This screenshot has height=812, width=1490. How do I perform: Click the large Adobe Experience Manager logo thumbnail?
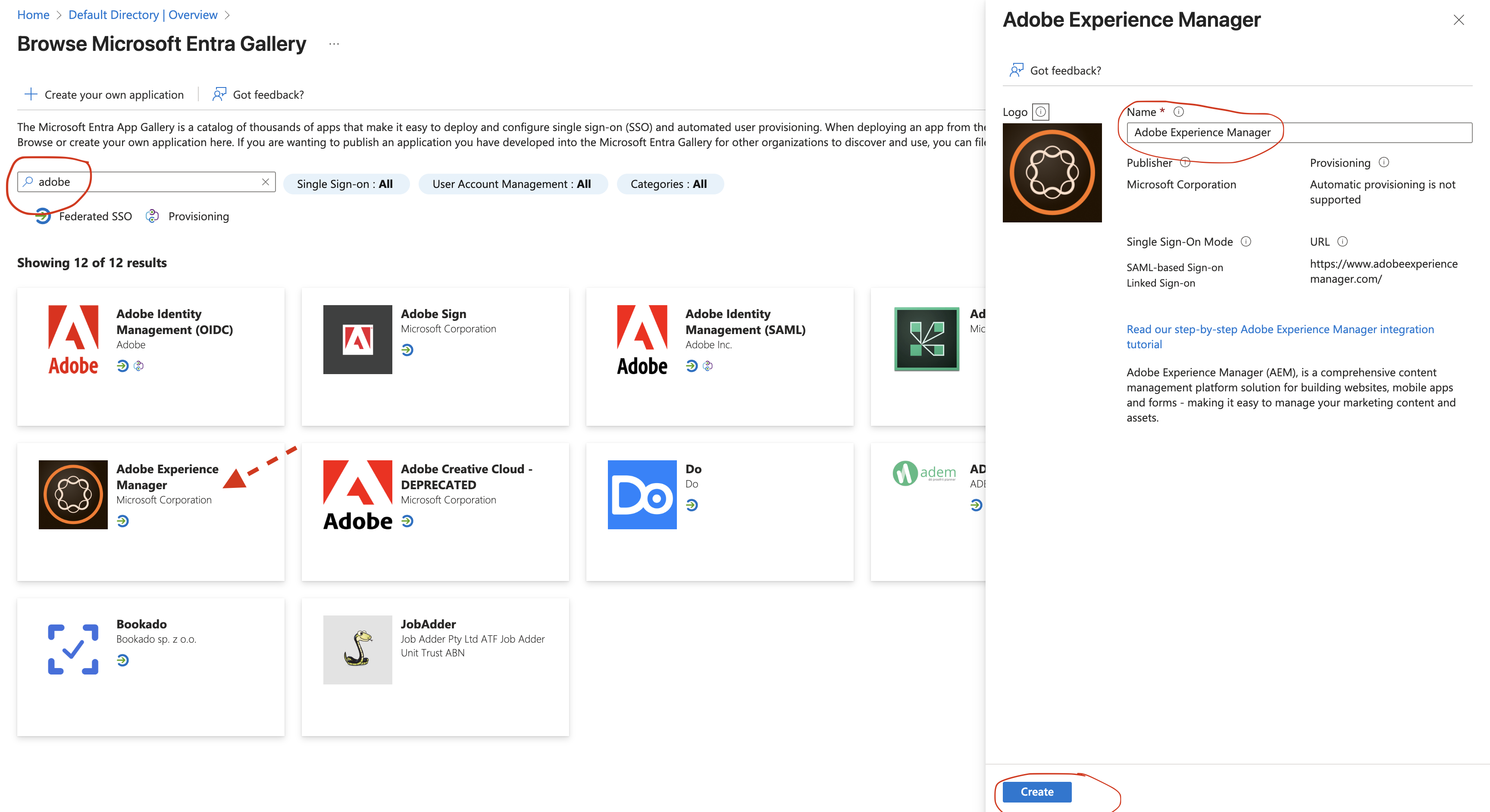click(1052, 172)
